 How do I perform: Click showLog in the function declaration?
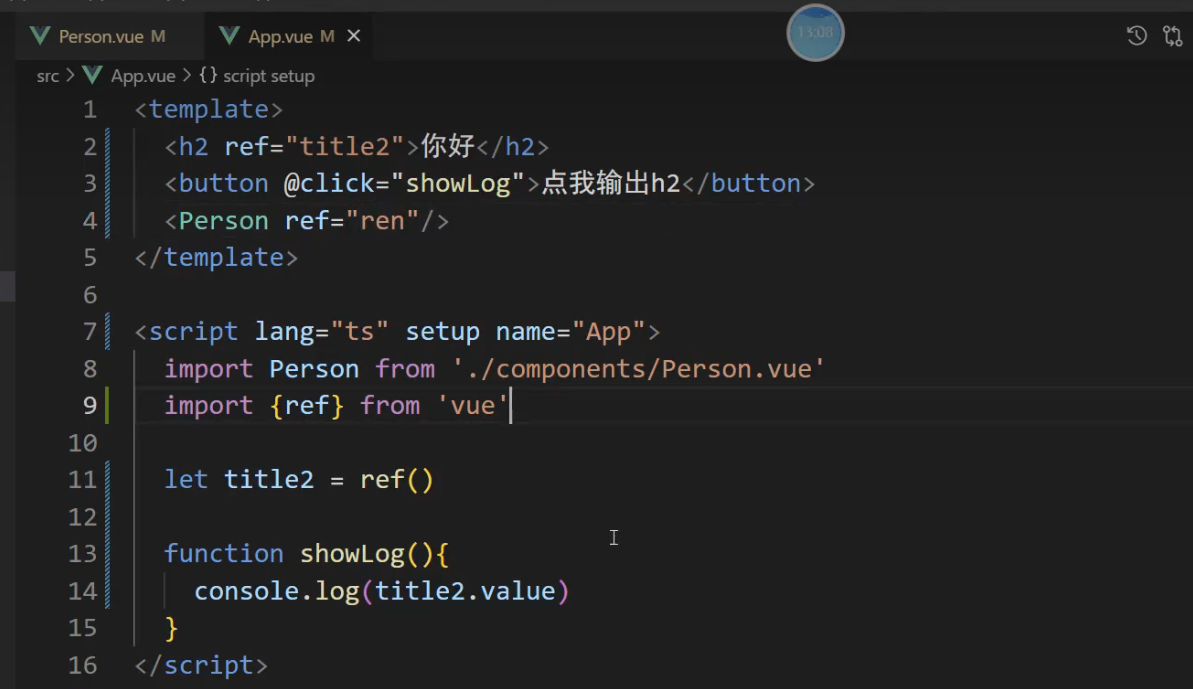(352, 554)
